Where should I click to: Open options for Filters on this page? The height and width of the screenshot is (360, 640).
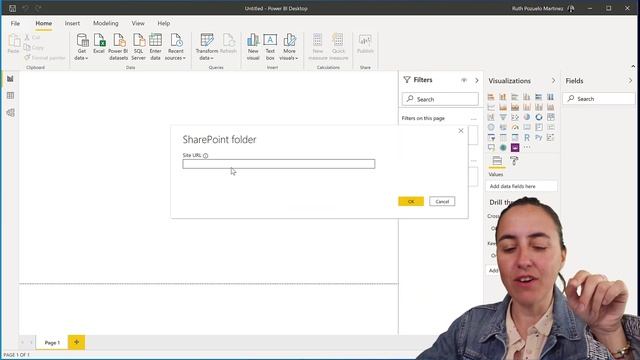[473, 118]
